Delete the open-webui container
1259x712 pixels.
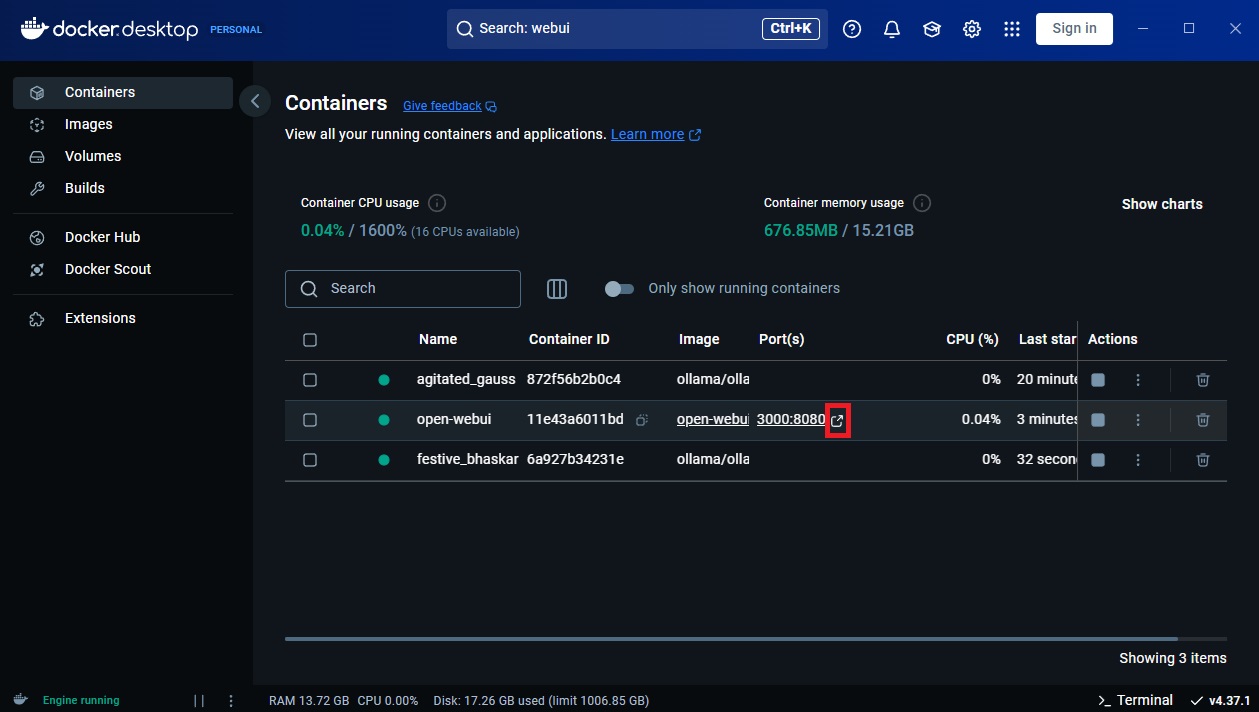click(x=1203, y=420)
